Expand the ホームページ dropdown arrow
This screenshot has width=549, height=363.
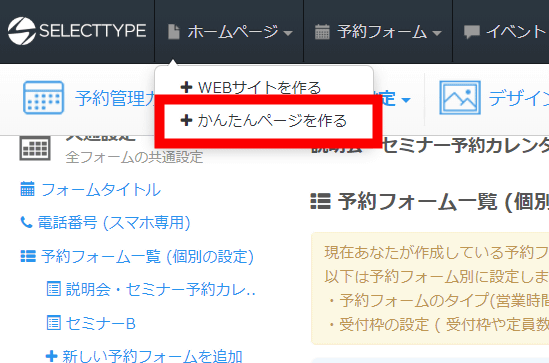click(x=288, y=33)
